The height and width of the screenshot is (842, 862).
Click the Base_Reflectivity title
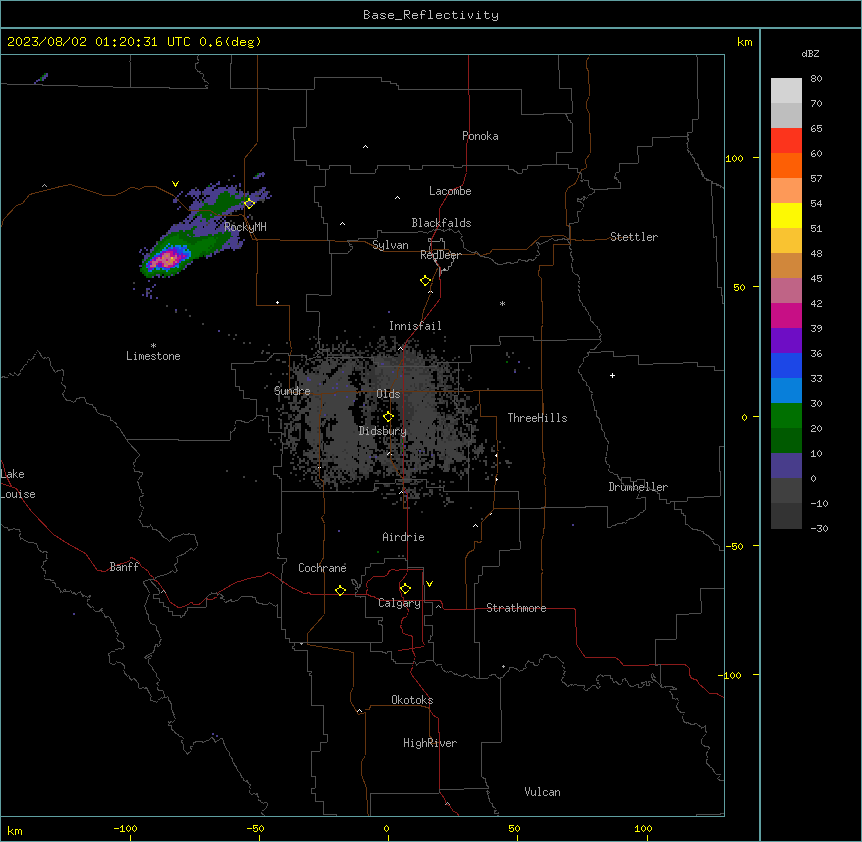tap(431, 15)
